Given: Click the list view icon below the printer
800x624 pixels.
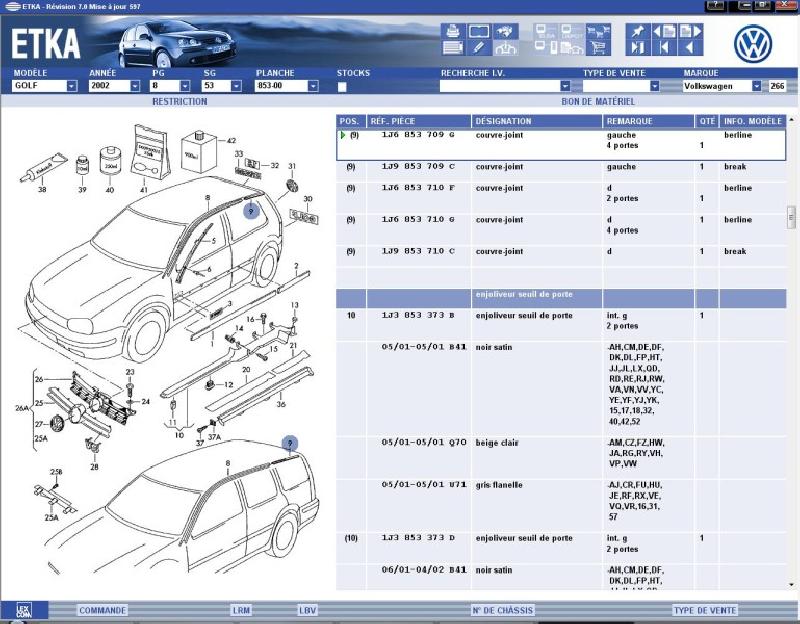Looking at the screenshot, I should click(453, 48).
